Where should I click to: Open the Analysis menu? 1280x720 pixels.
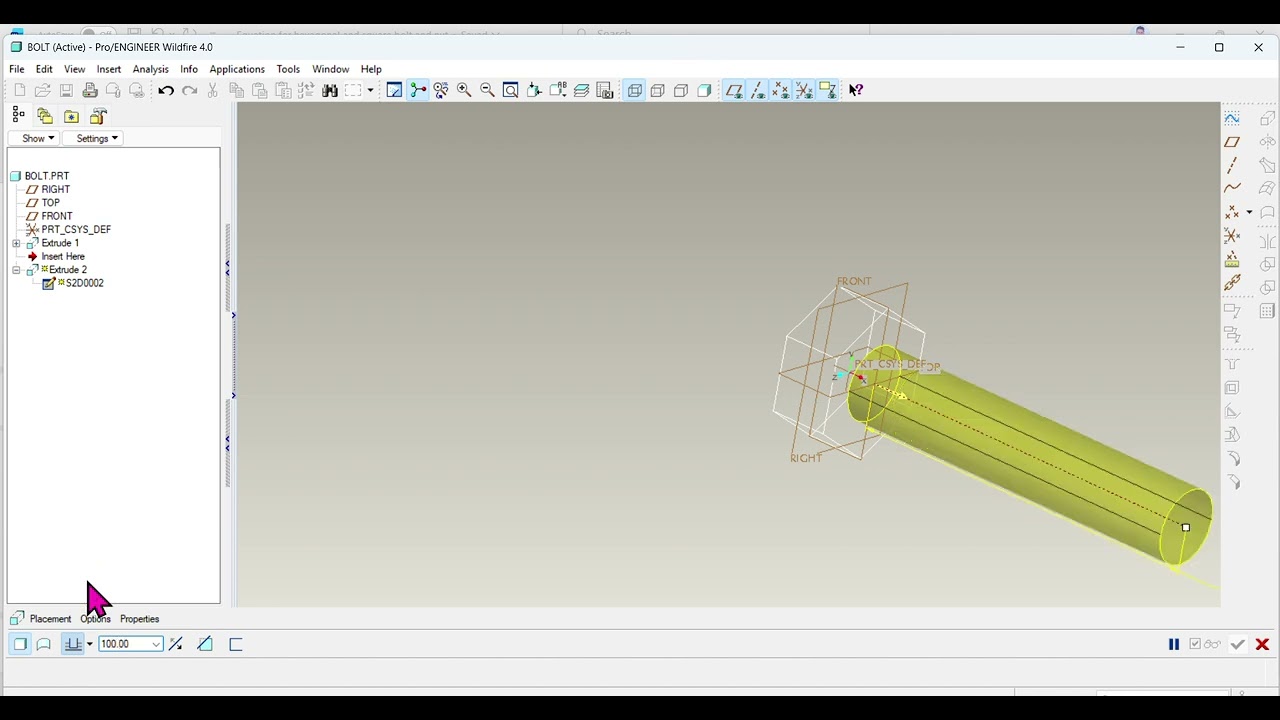(151, 69)
